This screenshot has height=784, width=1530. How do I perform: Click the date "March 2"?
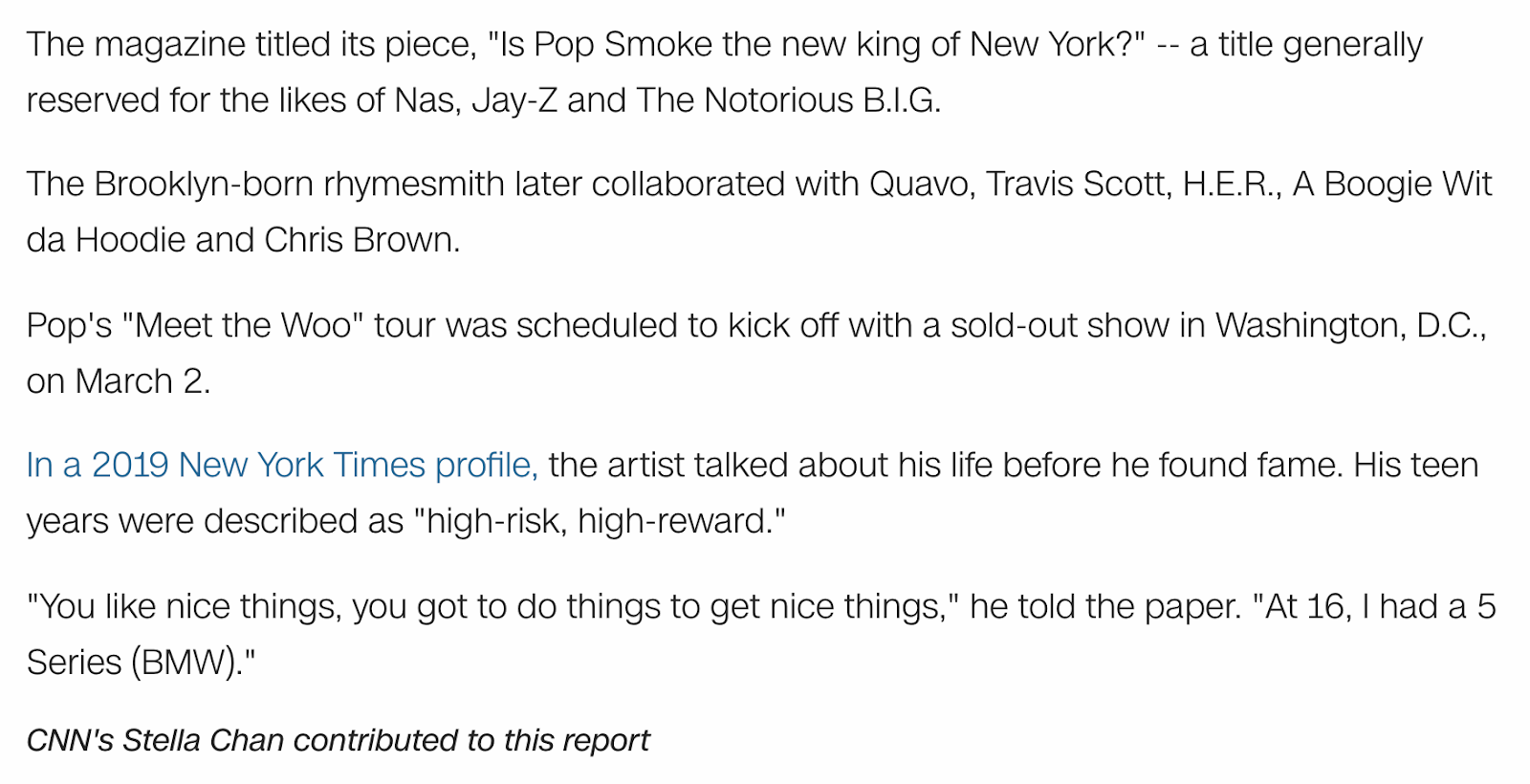pos(140,381)
